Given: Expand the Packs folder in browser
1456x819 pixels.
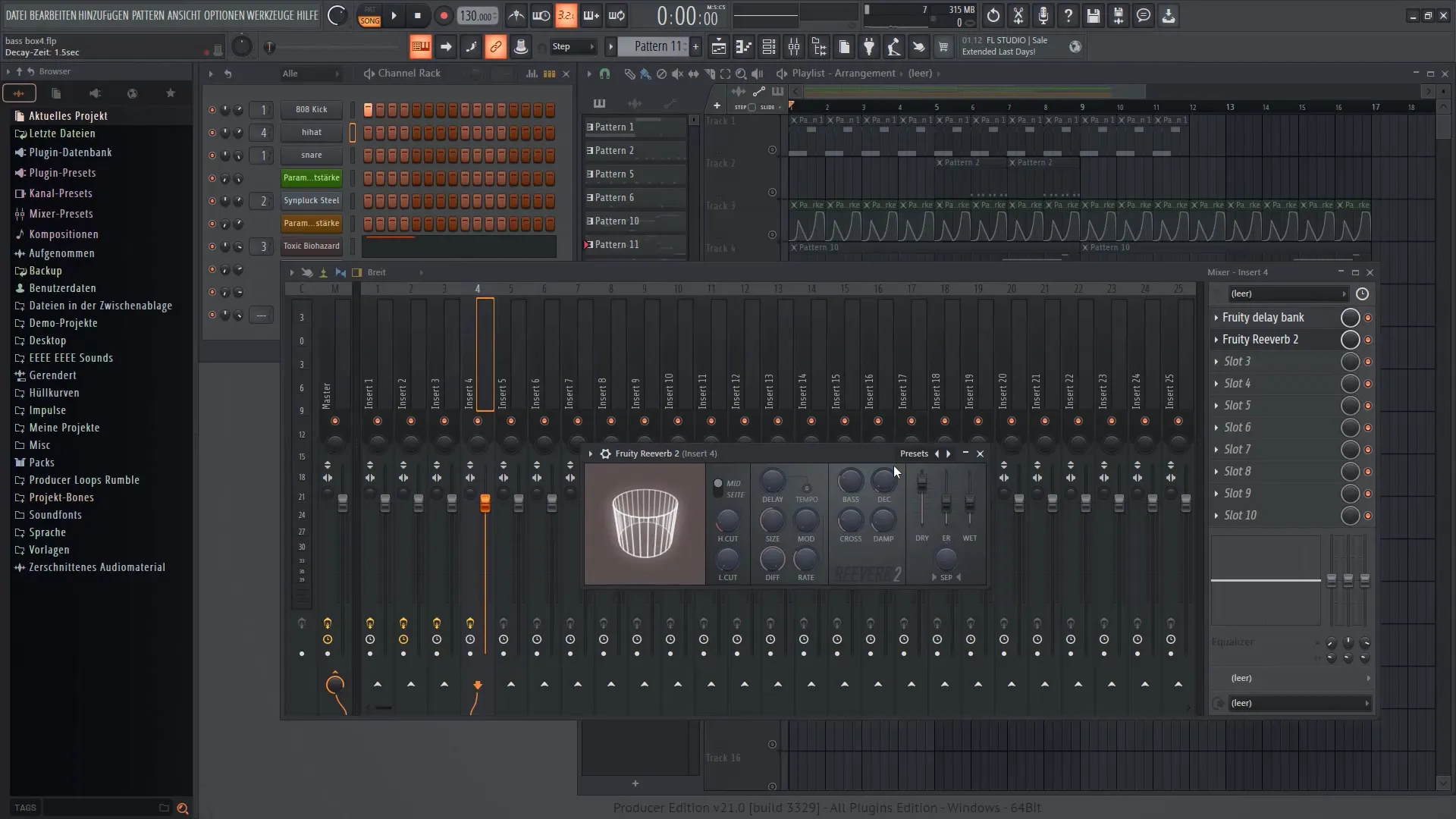Looking at the screenshot, I should (42, 463).
